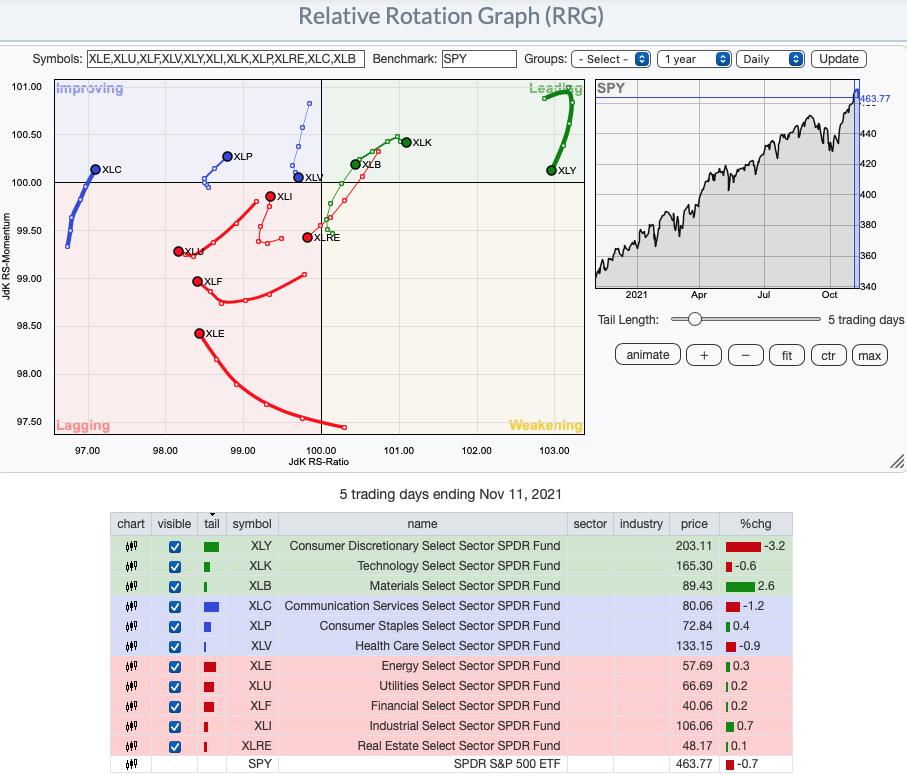Click the ctr button
Image resolution: width=907 pixels, height=775 pixels.
click(828, 355)
